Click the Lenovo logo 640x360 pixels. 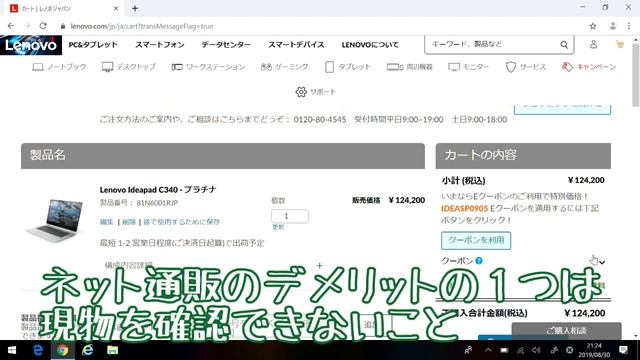tap(31, 45)
